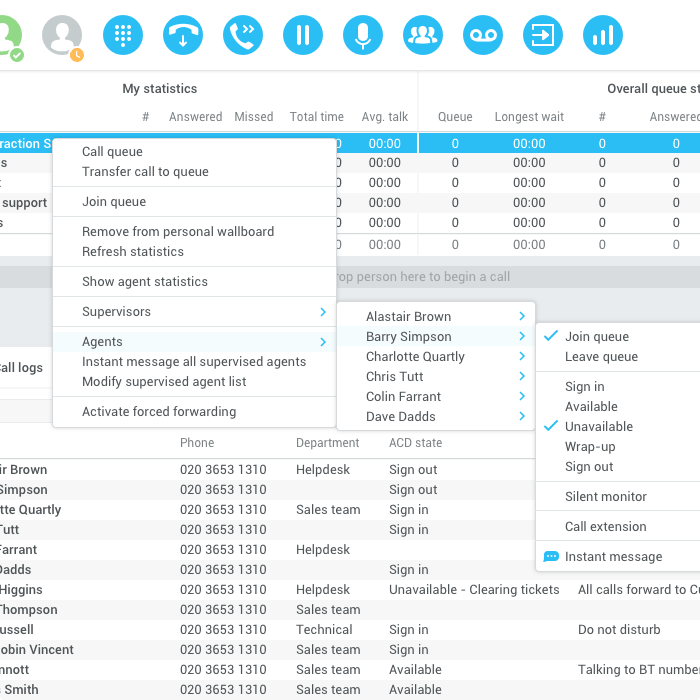Image resolution: width=700 pixels, height=700 pixels.
Task: Select Activate forced forwarding menu item
Action: (x=159, y=412)
